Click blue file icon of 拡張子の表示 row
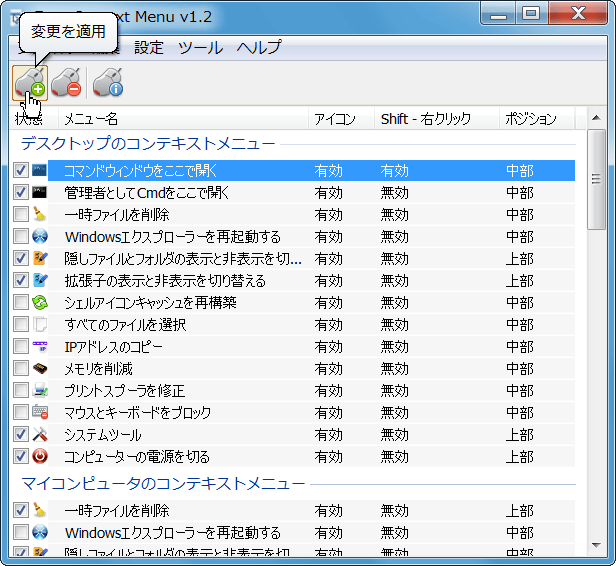The width and height of the screenshot is (616, 566). [40, 280]
